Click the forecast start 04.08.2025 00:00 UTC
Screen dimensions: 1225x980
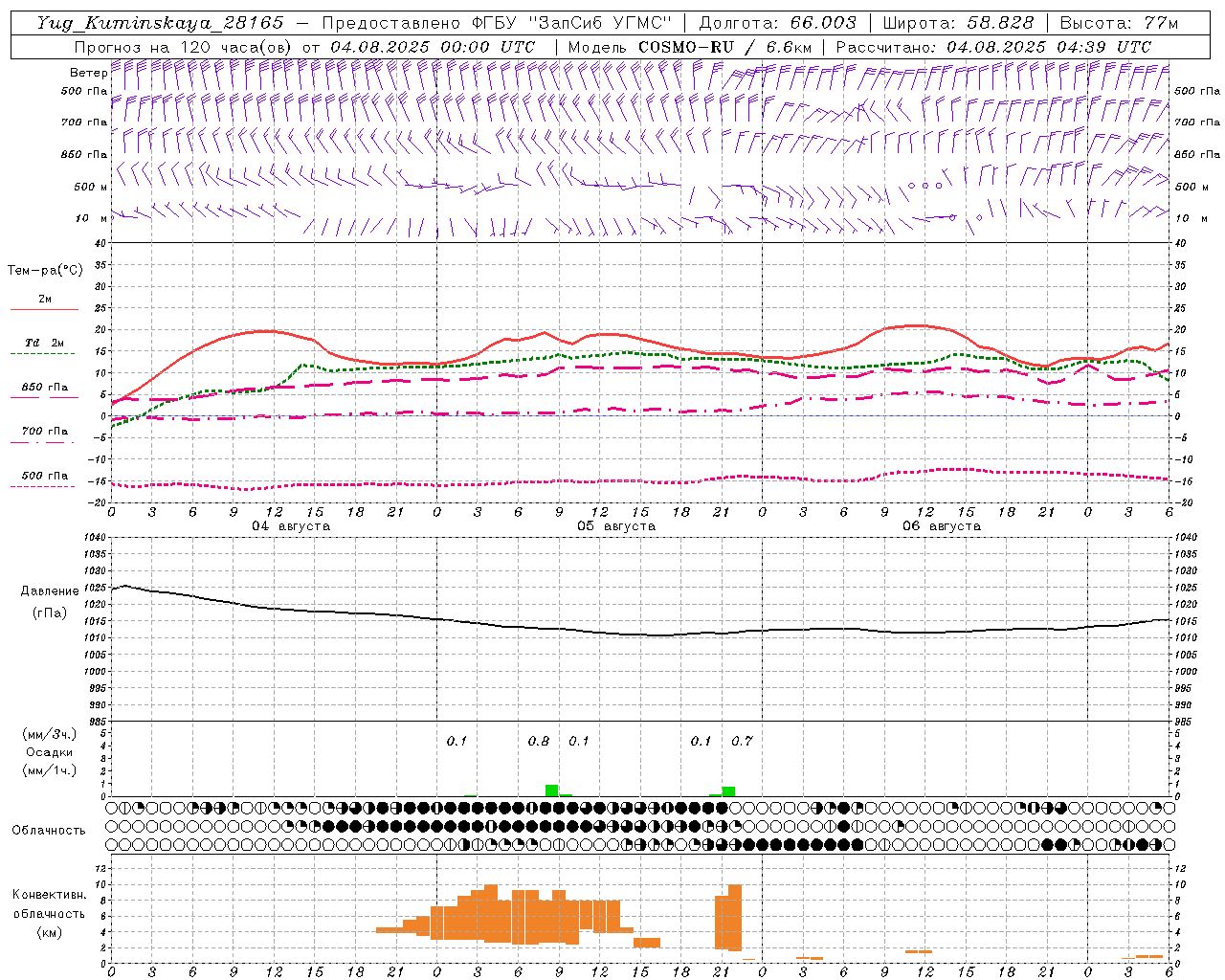click(x=433, y=47)
